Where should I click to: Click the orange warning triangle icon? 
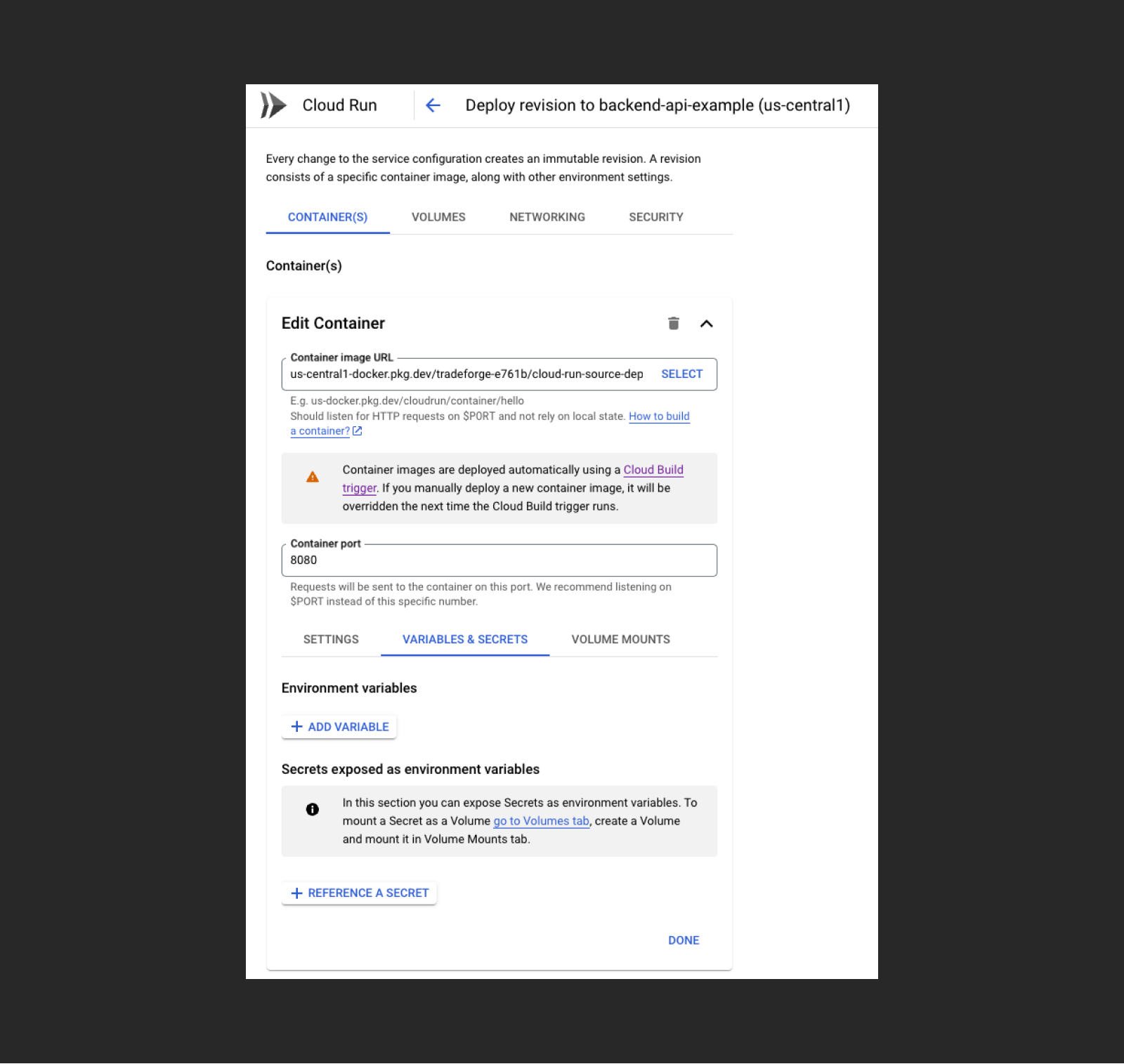pyautogui.click(x=313, y=477)
